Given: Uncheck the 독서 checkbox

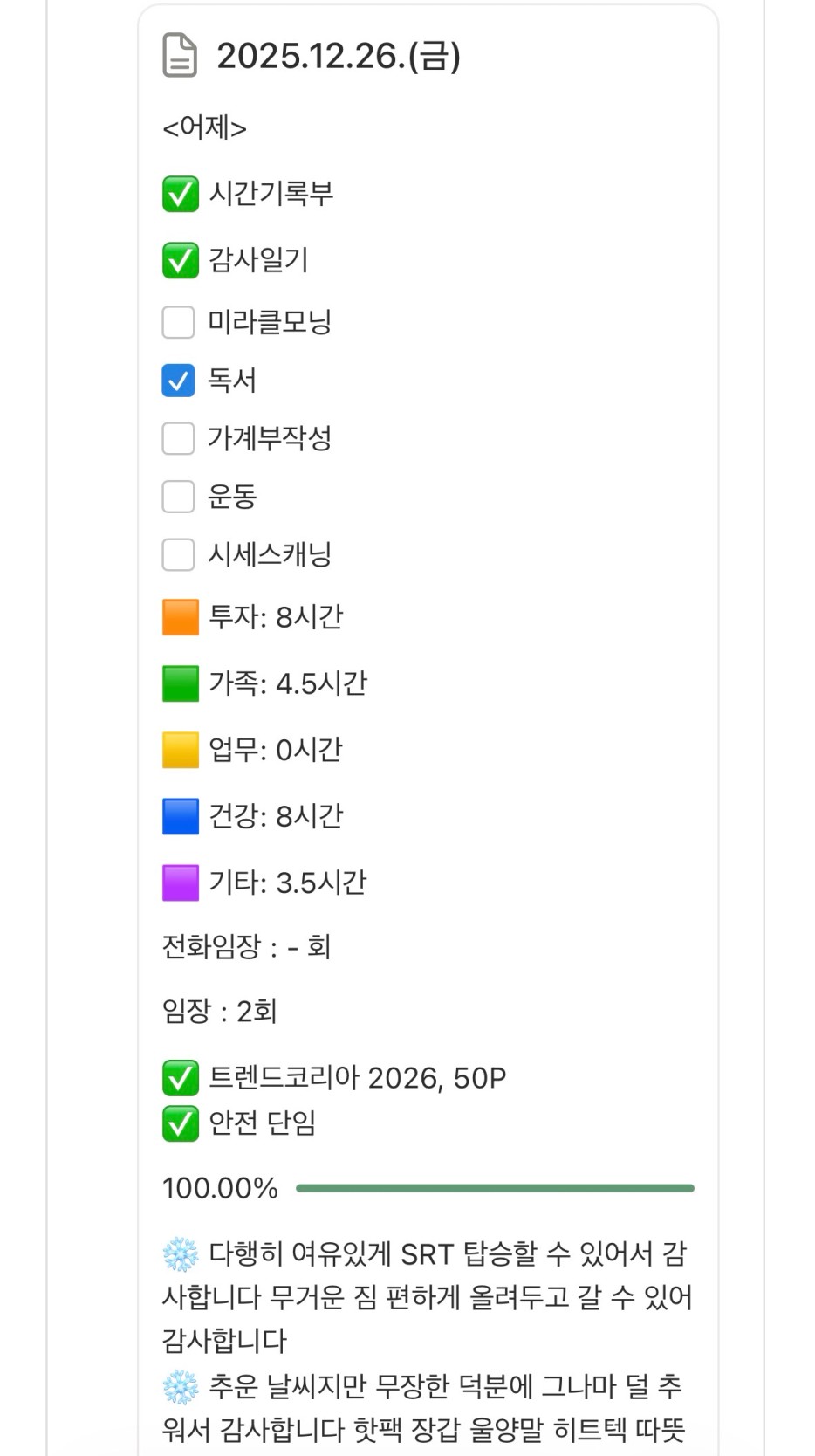Looking at the screenshot, I should coord(179,381).
